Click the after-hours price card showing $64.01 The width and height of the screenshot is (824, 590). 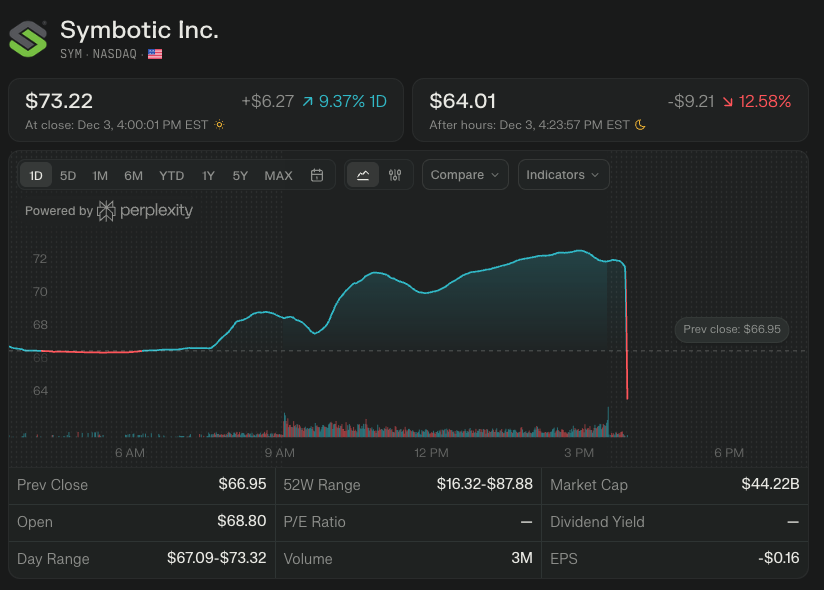point(610,110)
